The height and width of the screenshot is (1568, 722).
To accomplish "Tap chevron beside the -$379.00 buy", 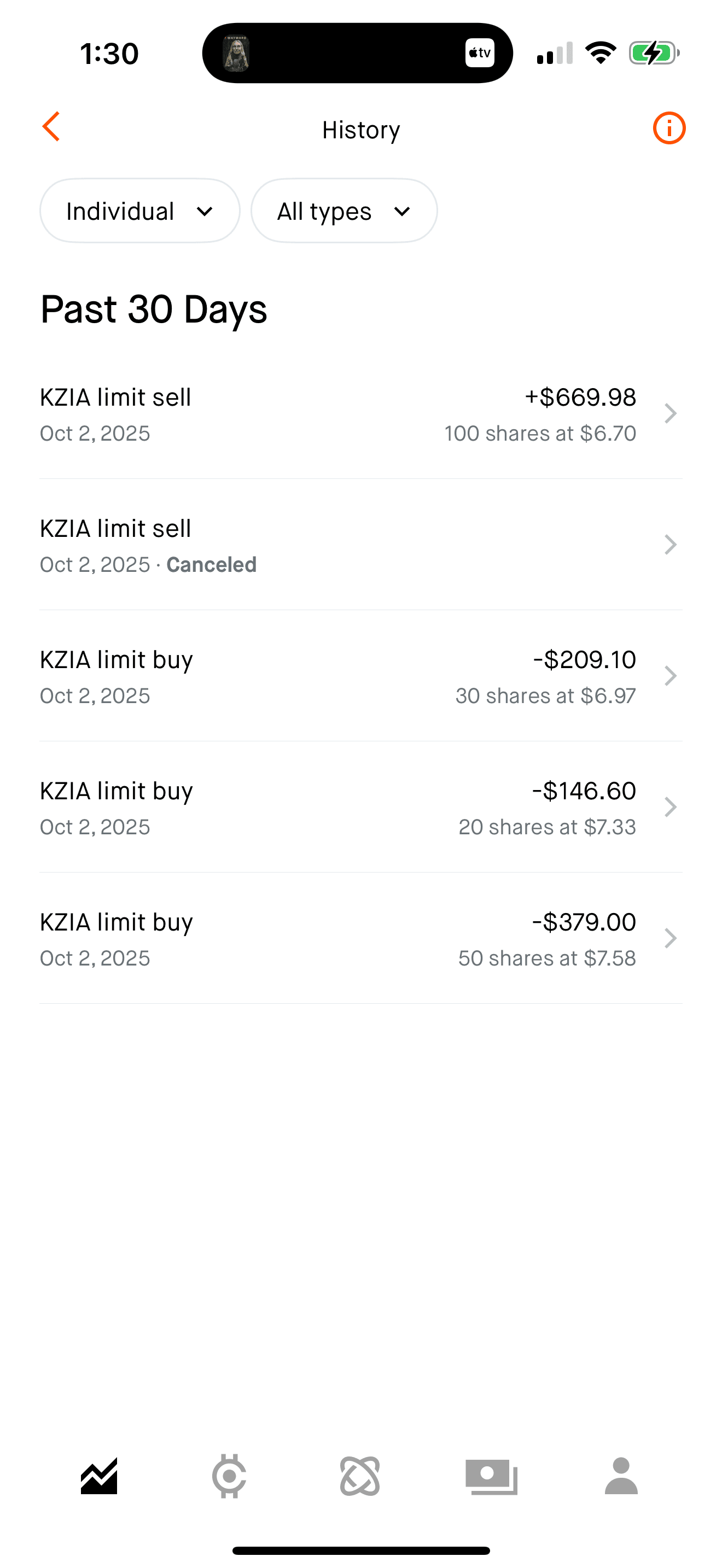I will click(670, 939).
